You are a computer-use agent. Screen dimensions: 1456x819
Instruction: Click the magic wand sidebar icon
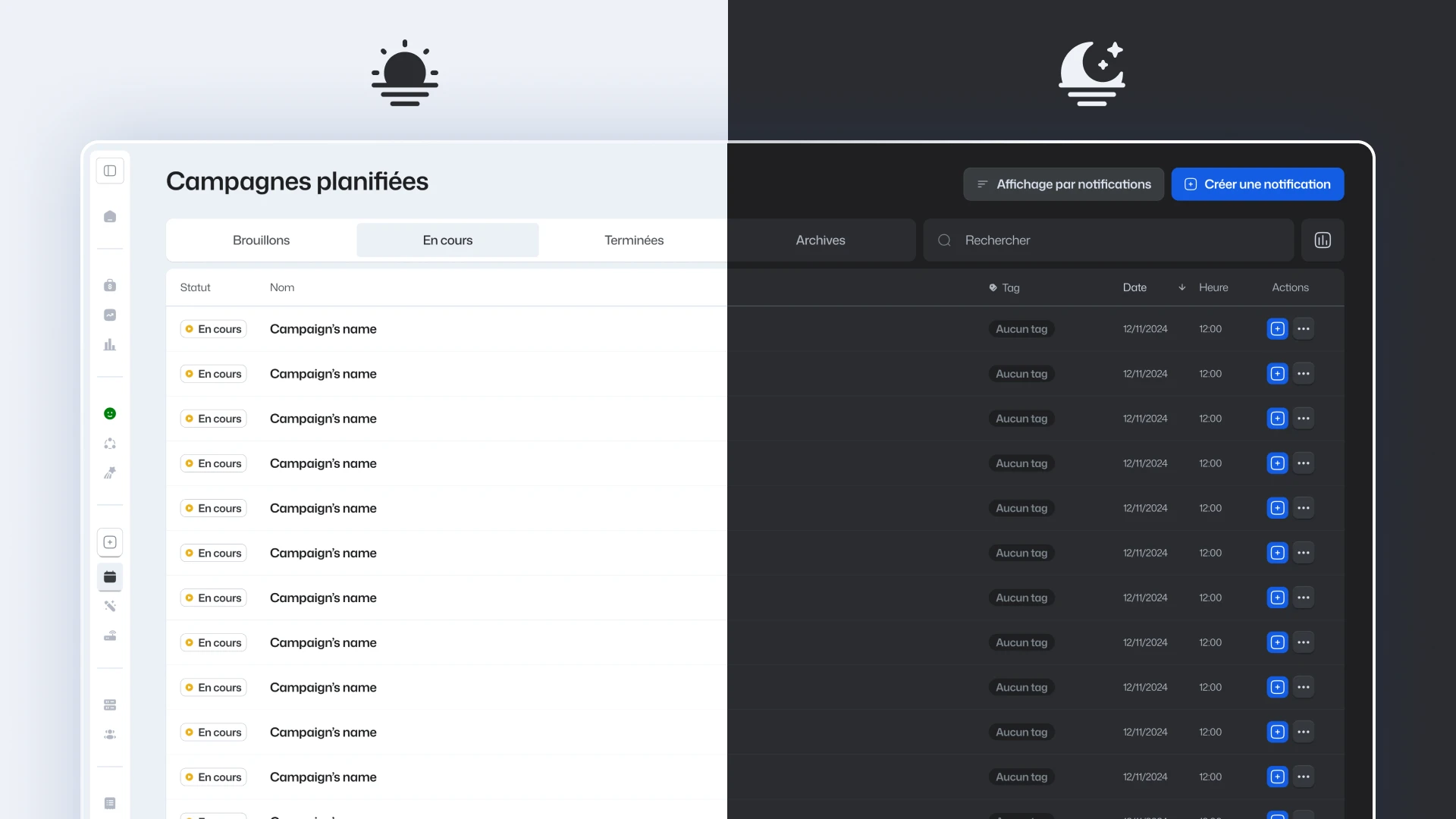point(110,606)
